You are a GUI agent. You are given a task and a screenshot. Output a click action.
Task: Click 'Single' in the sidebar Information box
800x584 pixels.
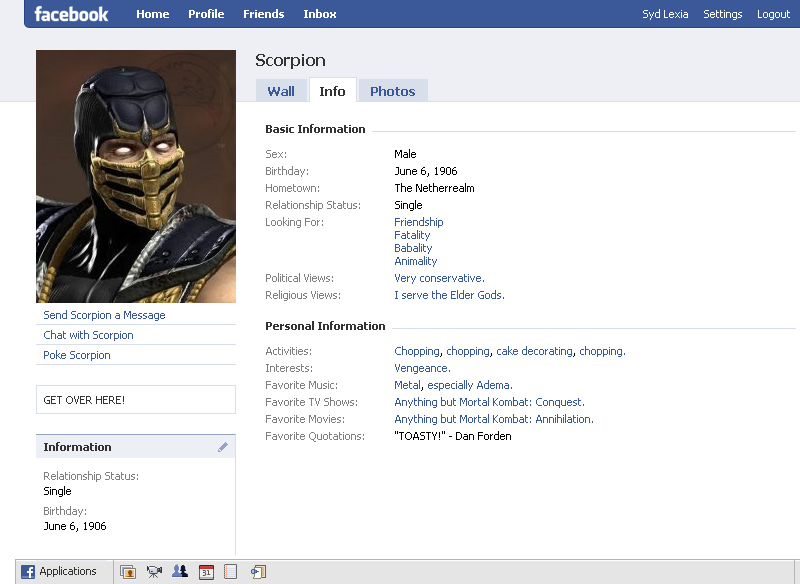[x=57, y=491]
